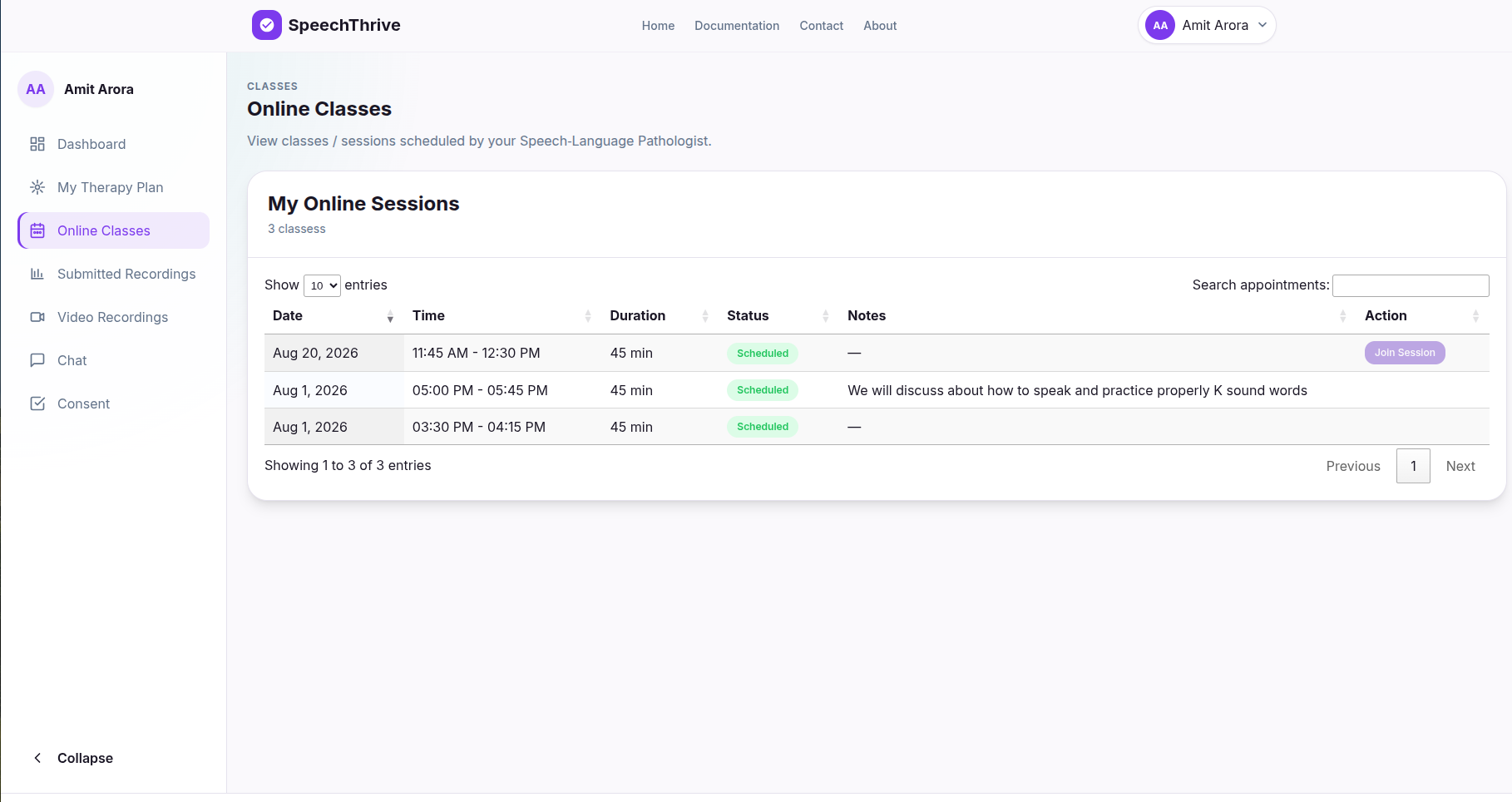This screenshot has width=1512, height=802.
Task: Click the 3 classess subtitle text
Action: point(297,229)
